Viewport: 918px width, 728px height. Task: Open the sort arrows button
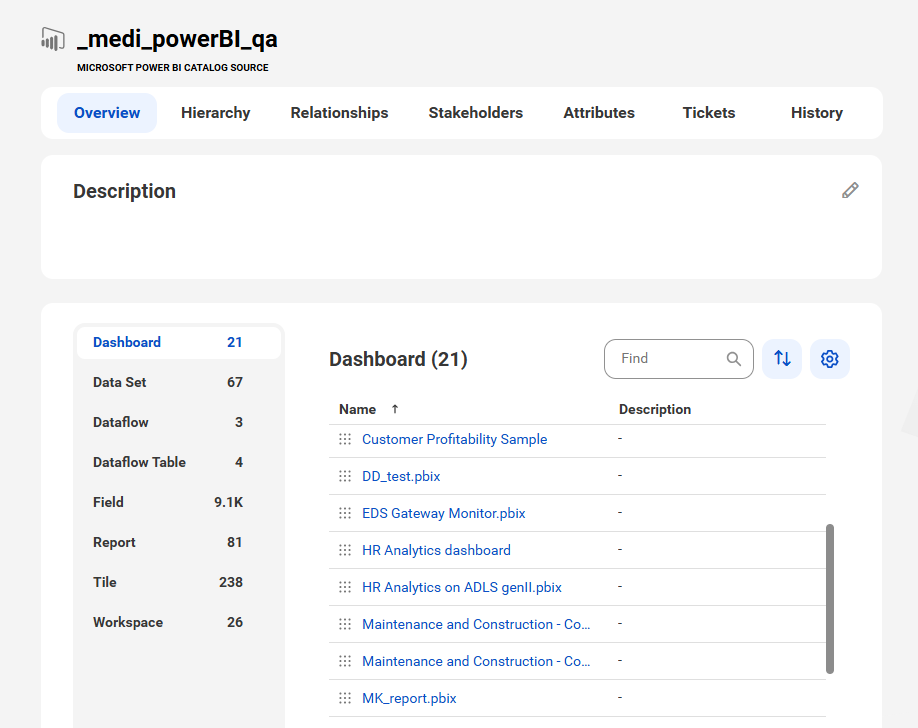coord(782,358)
